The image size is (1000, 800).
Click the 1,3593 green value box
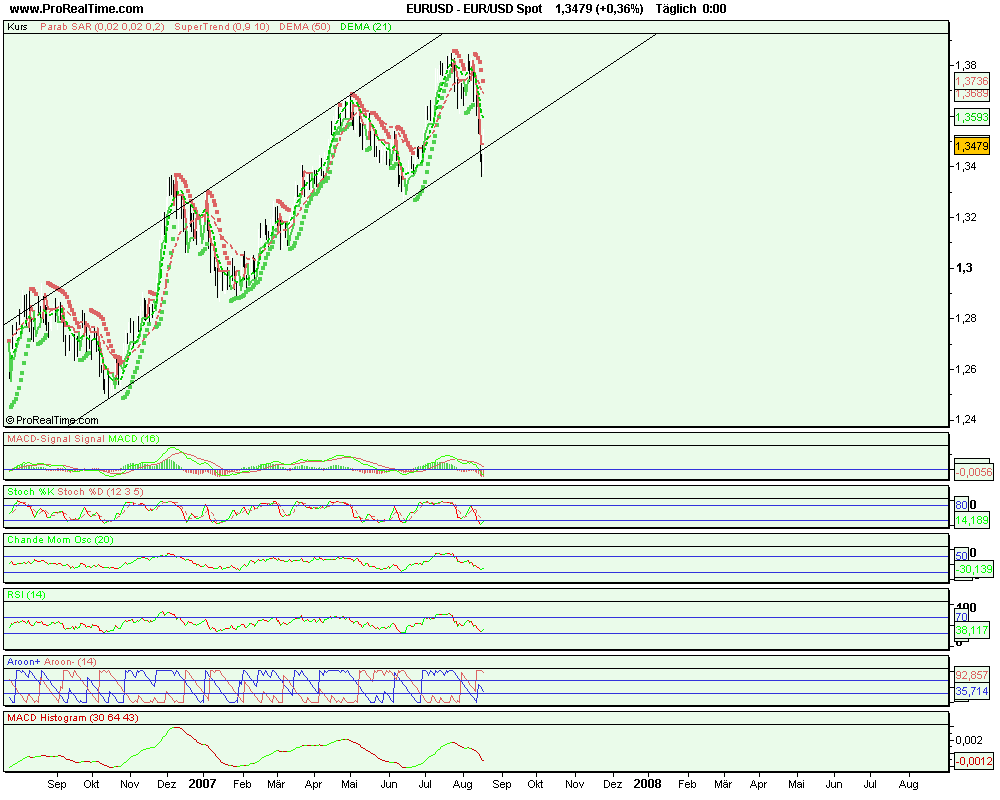click(971, 117)
